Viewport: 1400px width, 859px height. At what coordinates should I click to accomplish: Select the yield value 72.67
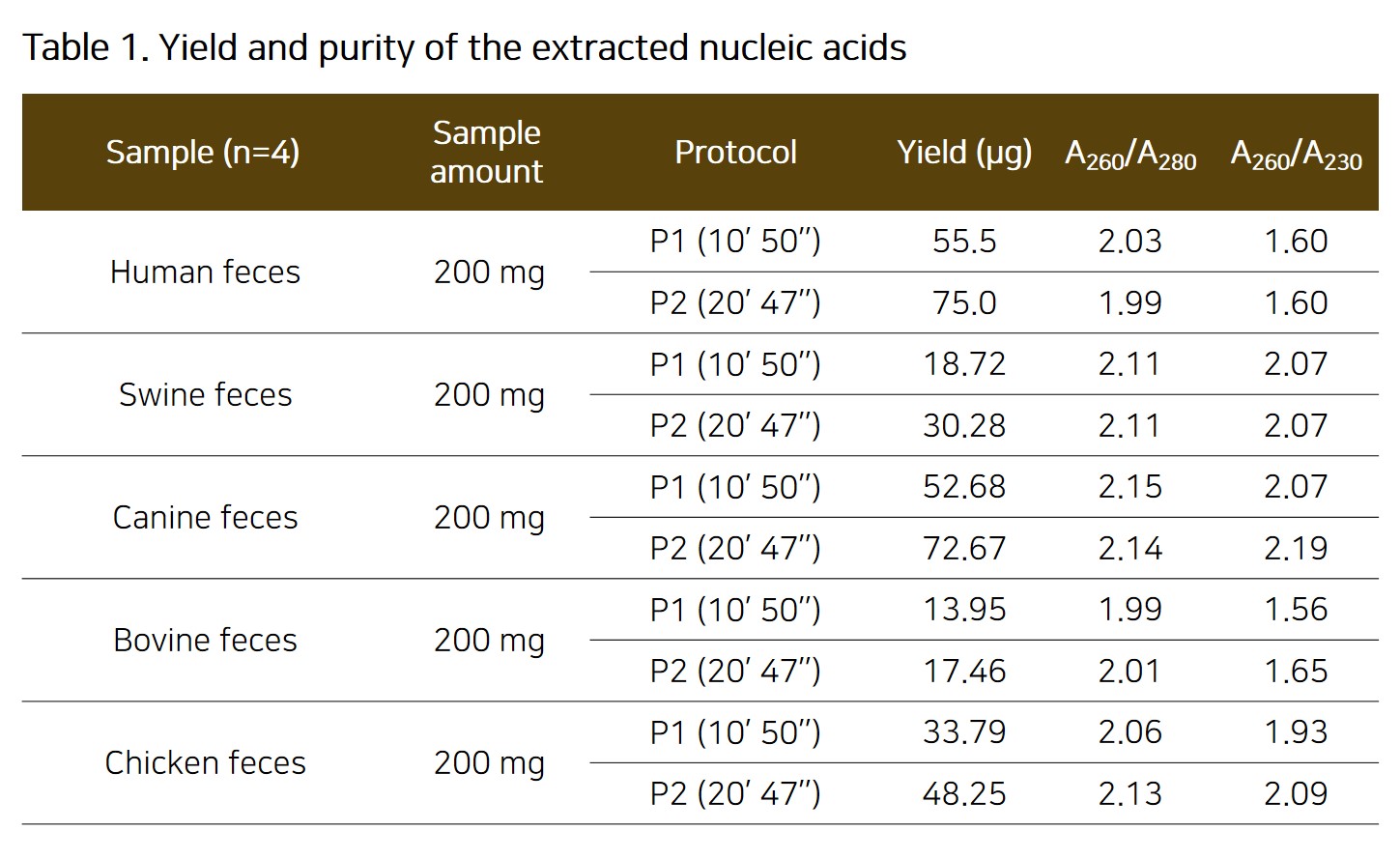coord(964,548)
